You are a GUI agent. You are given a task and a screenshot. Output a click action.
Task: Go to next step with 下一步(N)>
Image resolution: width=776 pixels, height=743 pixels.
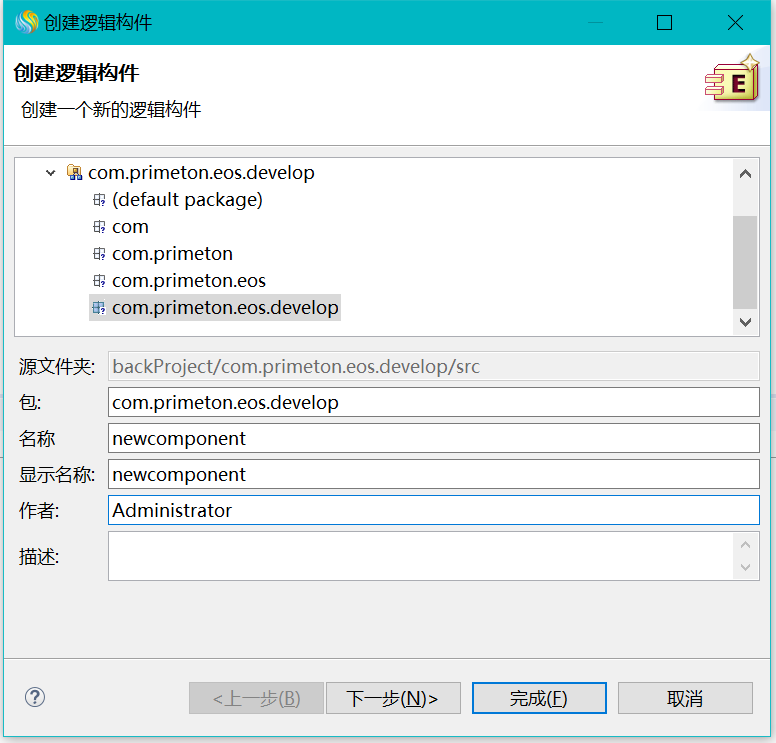tap(392, 698)
